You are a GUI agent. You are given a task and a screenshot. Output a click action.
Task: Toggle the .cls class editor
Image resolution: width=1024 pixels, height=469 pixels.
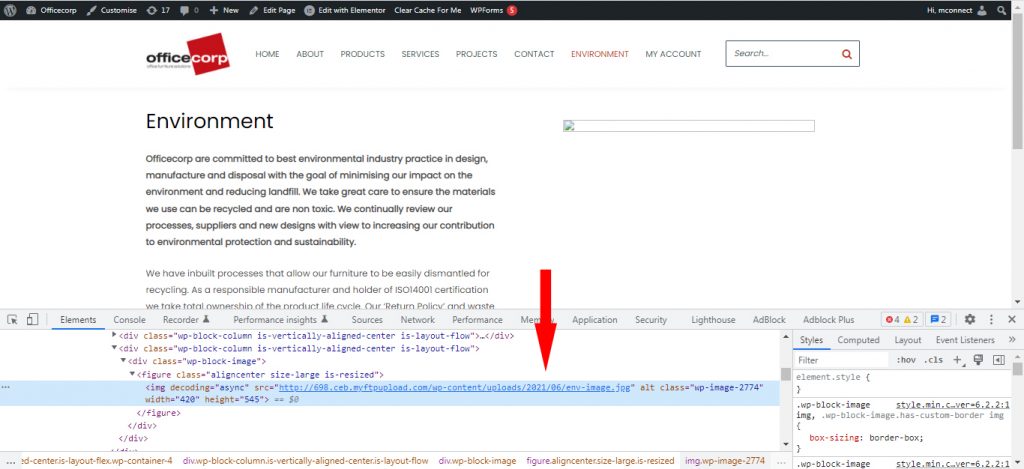(933, 360)
